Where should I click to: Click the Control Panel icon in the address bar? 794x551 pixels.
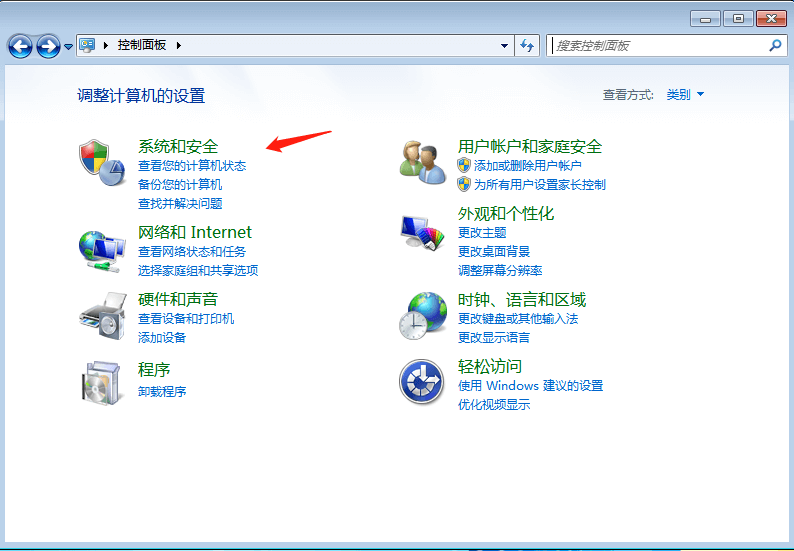point(88,45)
